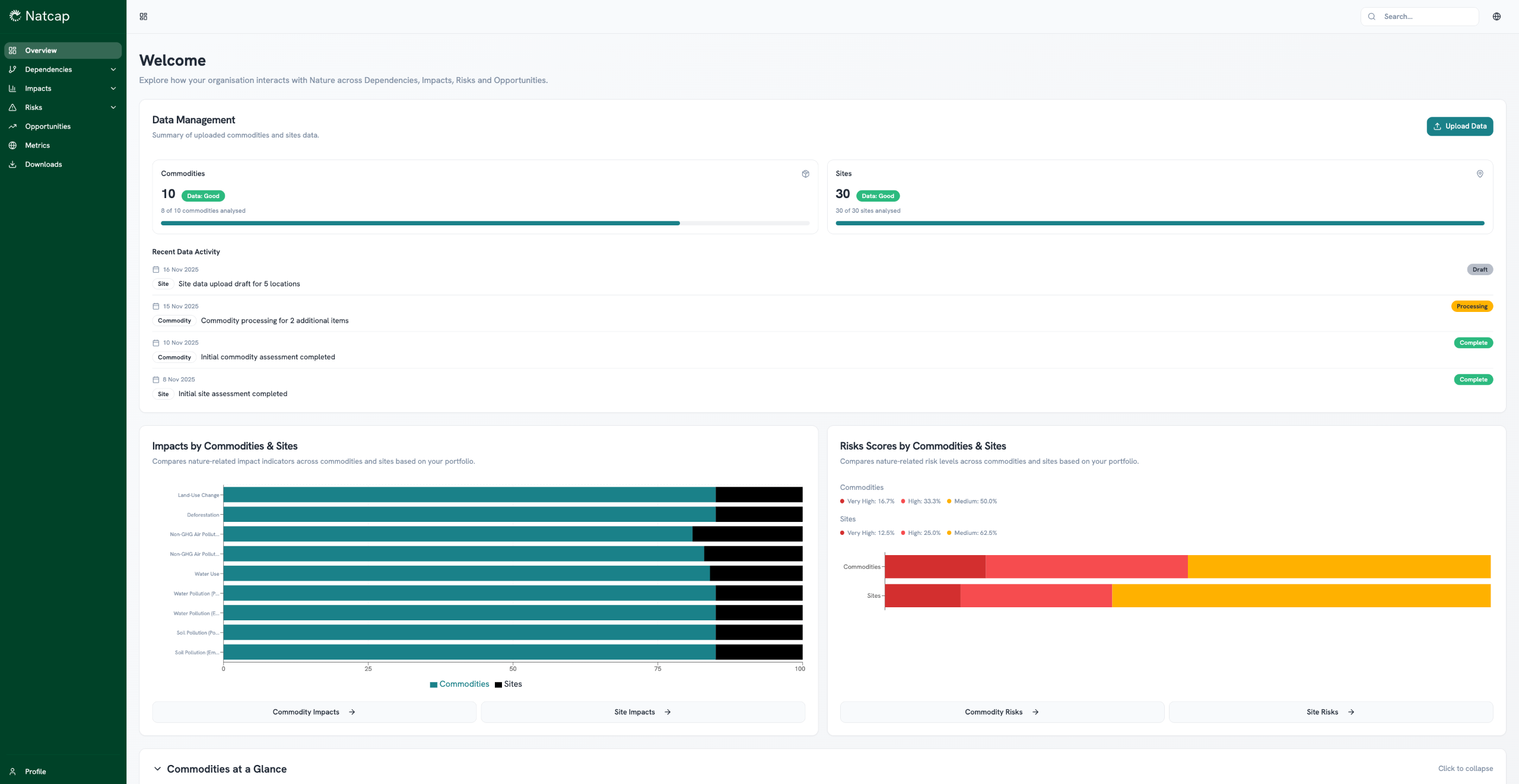The height and width of the screenshot is (784, 1519).
Task: Click the globe language icon top right
Action: pyautogui.click(x=1496, y=17)
